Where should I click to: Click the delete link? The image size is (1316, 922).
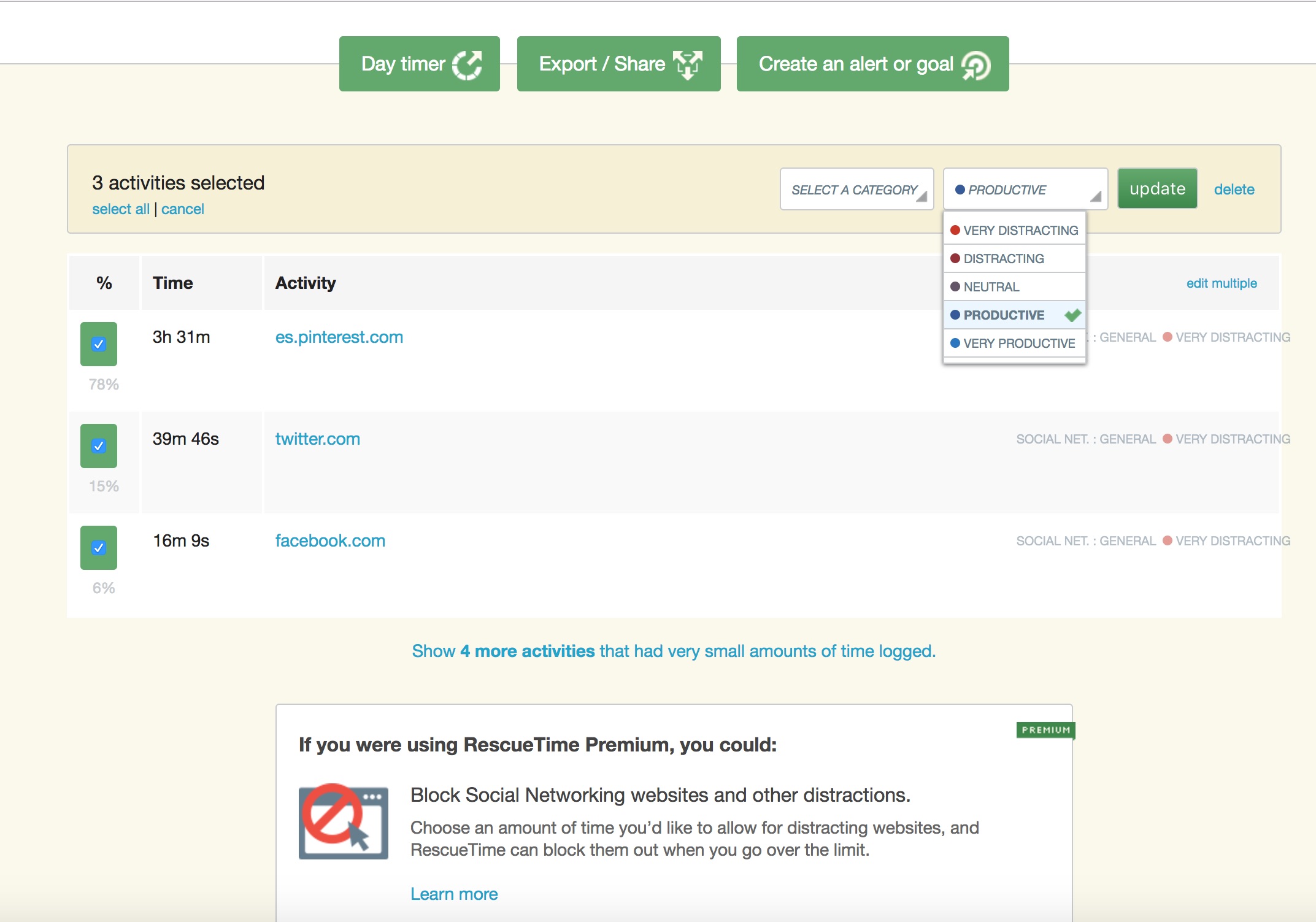(x=1234, y=190)
